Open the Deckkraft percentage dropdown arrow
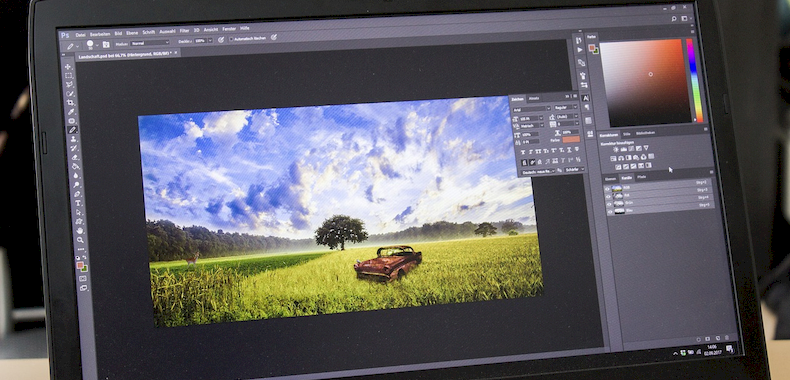 pyautogui.click(x=211, y=40)
